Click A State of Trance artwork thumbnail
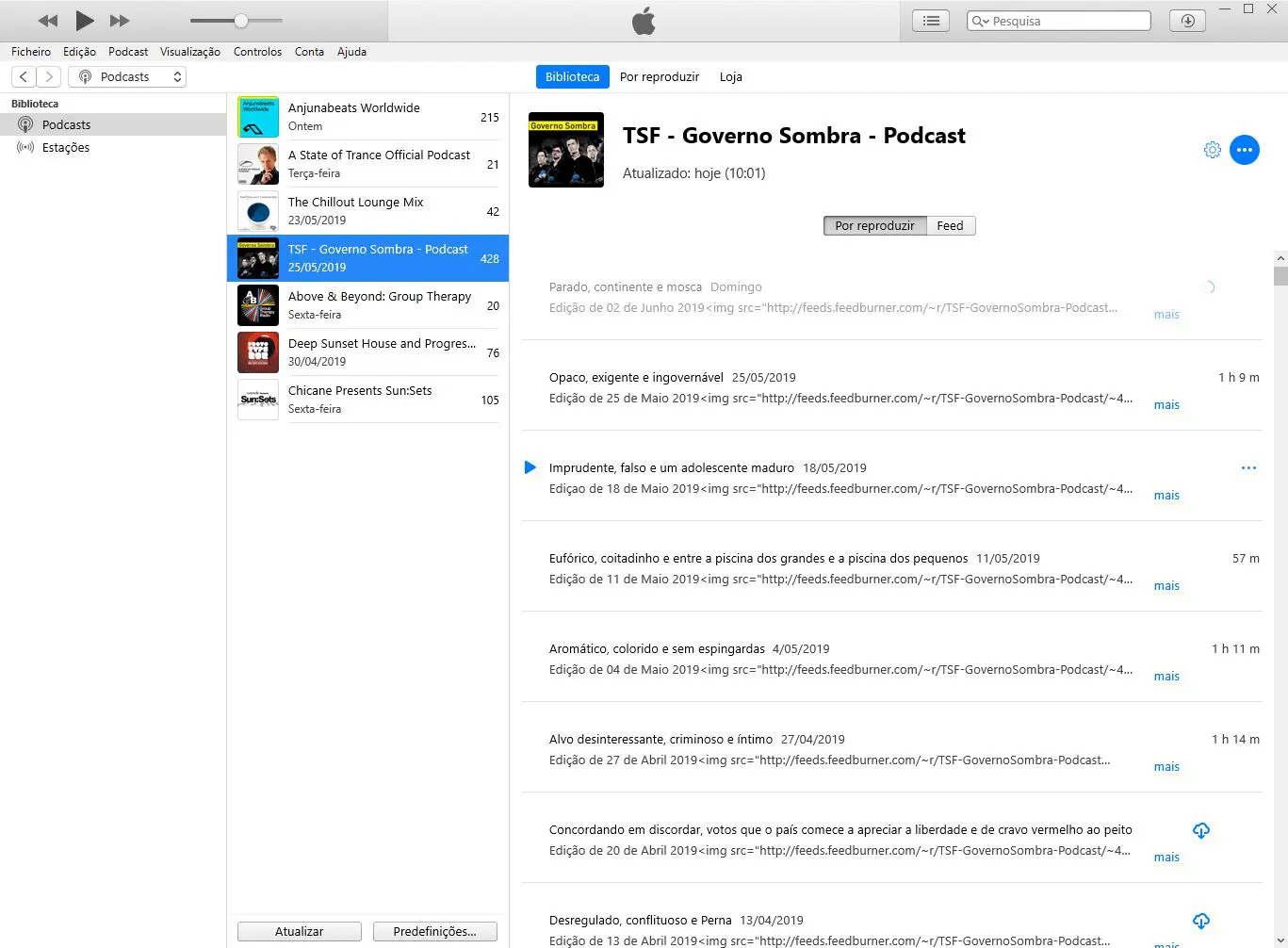The image size is (1288, 948). point(258,164)
